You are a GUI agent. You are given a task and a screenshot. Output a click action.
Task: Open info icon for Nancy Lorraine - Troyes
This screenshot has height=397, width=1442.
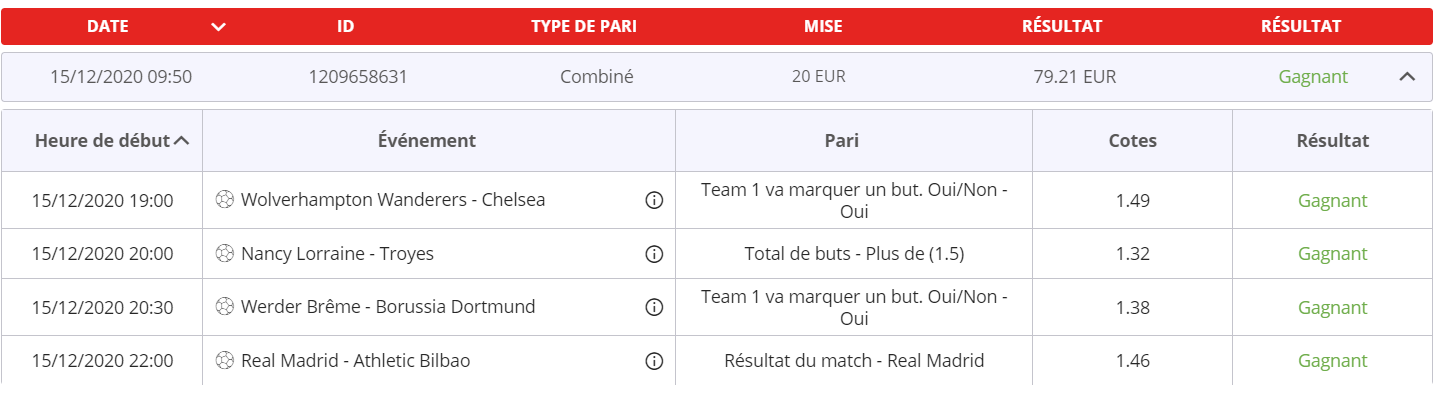(655, 254)
